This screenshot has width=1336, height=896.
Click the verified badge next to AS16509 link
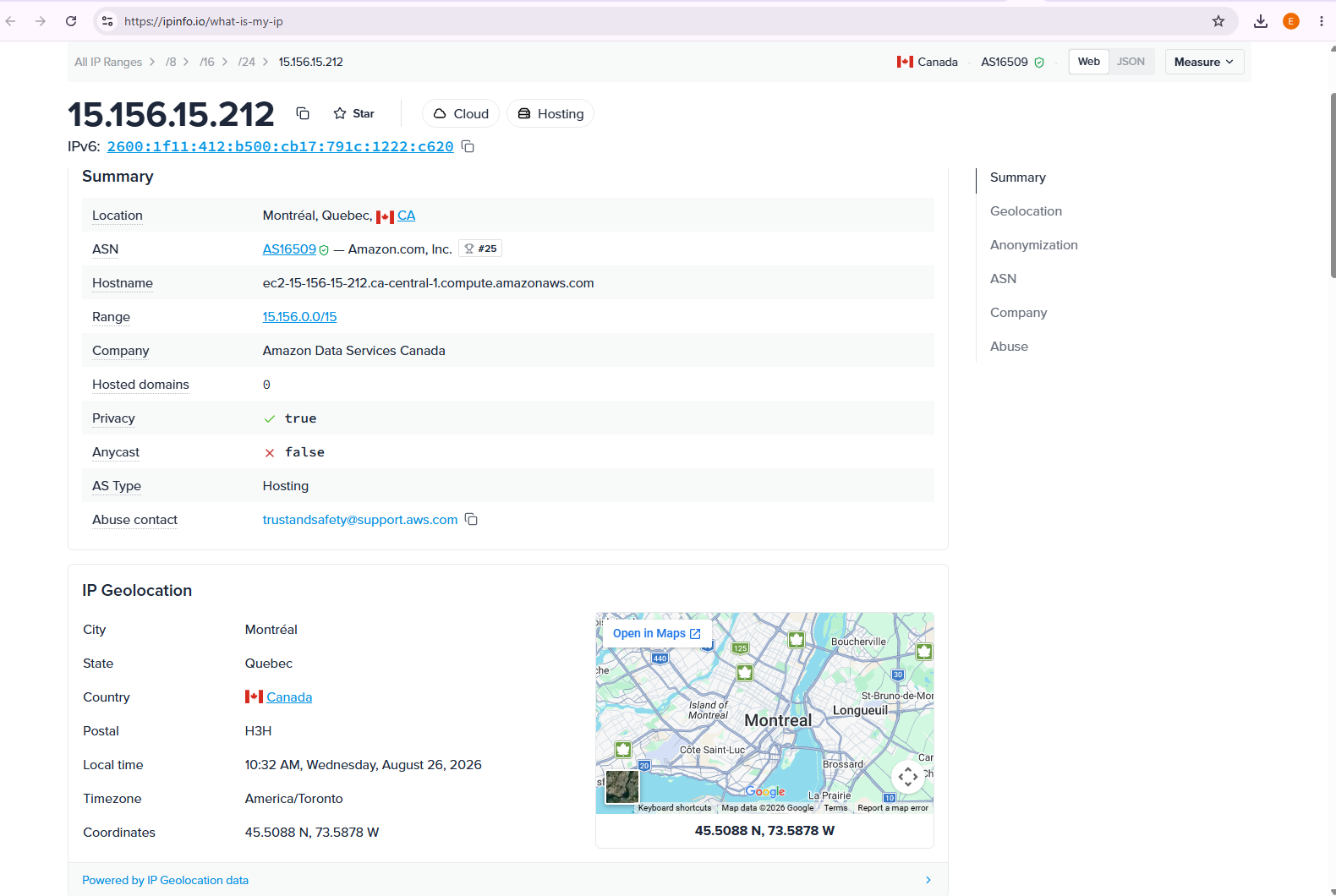pos(324,249)
